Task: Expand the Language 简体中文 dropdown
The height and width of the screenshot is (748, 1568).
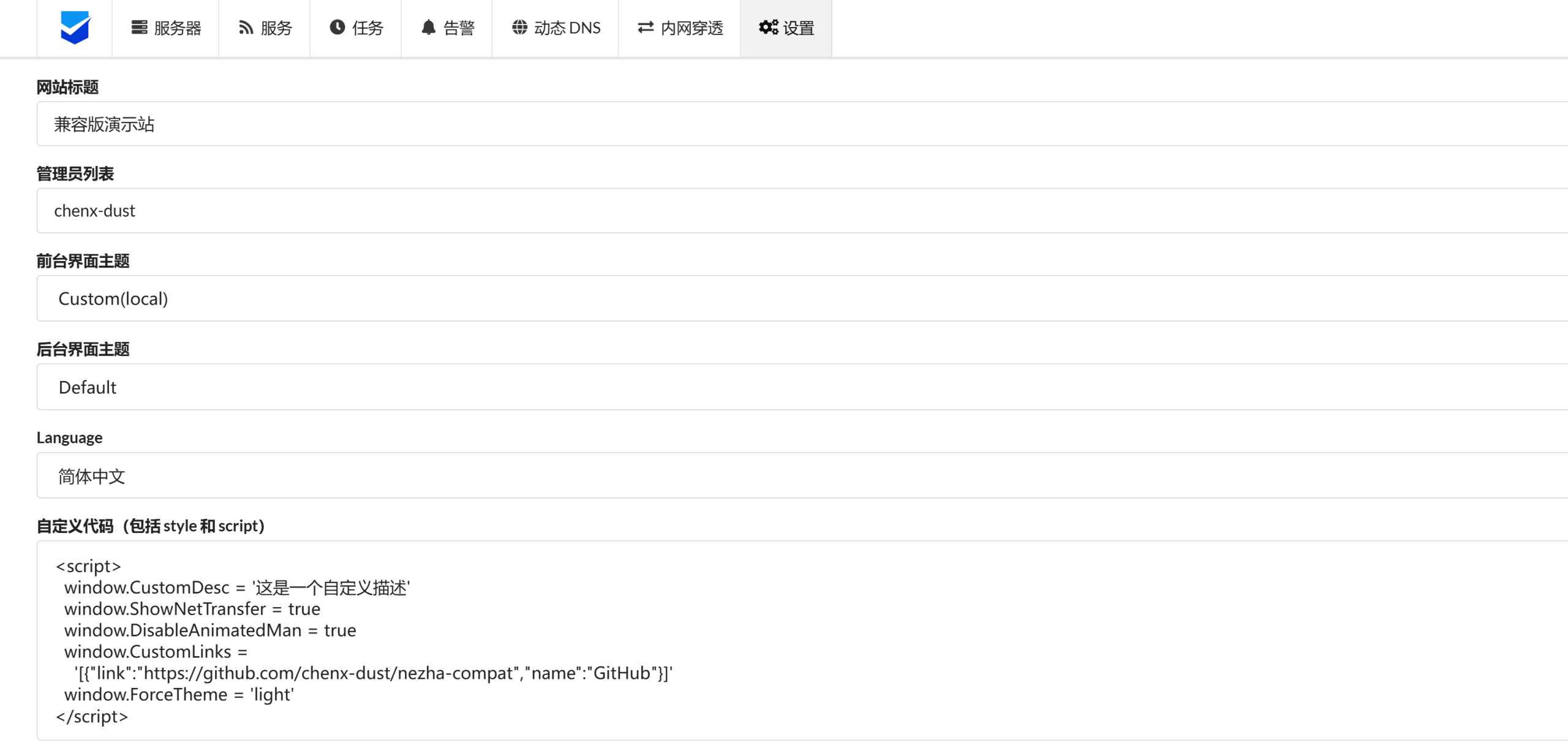Action: [802, 475]
